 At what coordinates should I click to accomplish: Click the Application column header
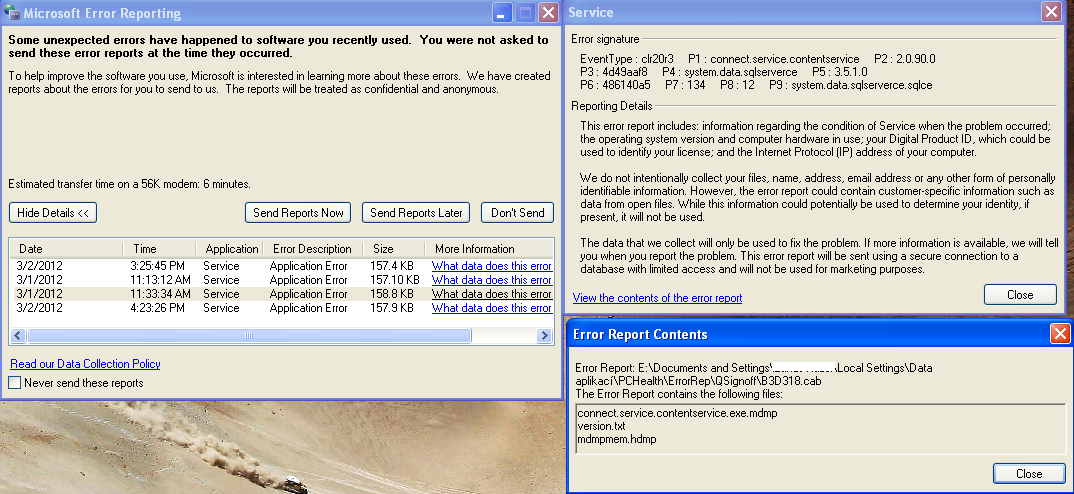coord(231,248)
